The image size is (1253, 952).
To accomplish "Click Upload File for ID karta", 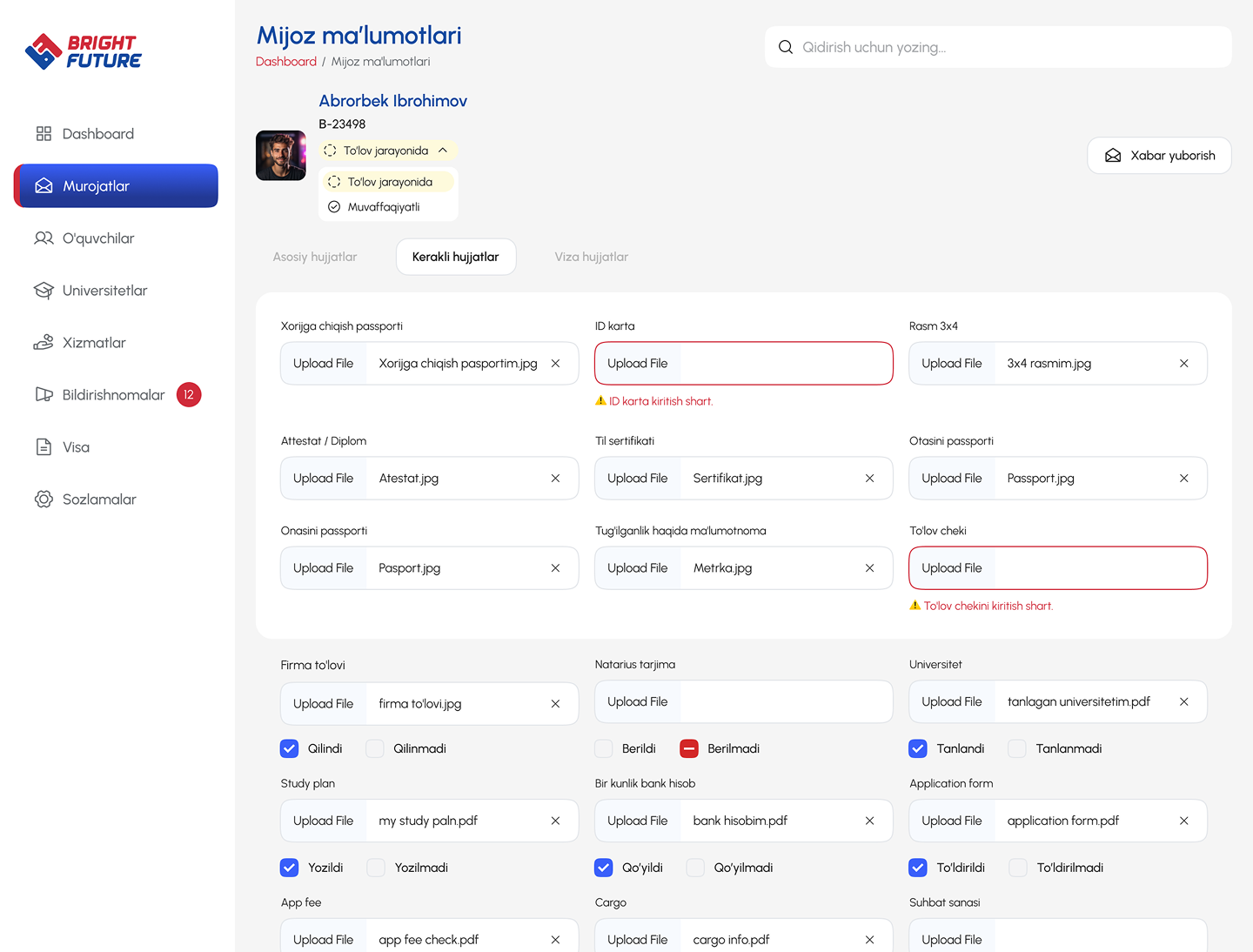I will click(638, 364).
